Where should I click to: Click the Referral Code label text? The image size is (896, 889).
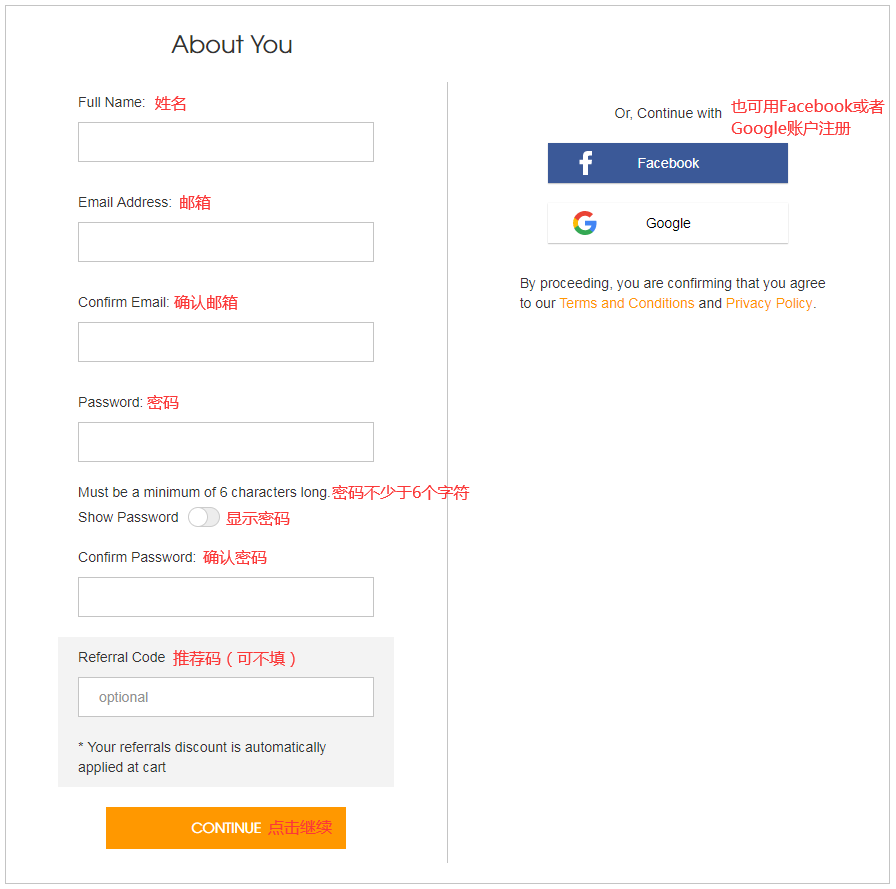[x=121, y=657]
